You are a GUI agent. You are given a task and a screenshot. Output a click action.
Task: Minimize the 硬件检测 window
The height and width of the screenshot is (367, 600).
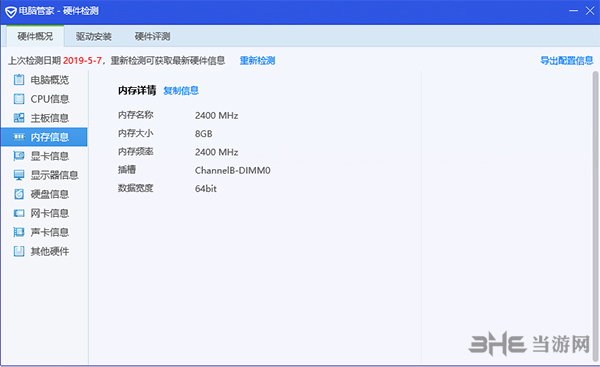pyautogui.click(x=573, y=11)
